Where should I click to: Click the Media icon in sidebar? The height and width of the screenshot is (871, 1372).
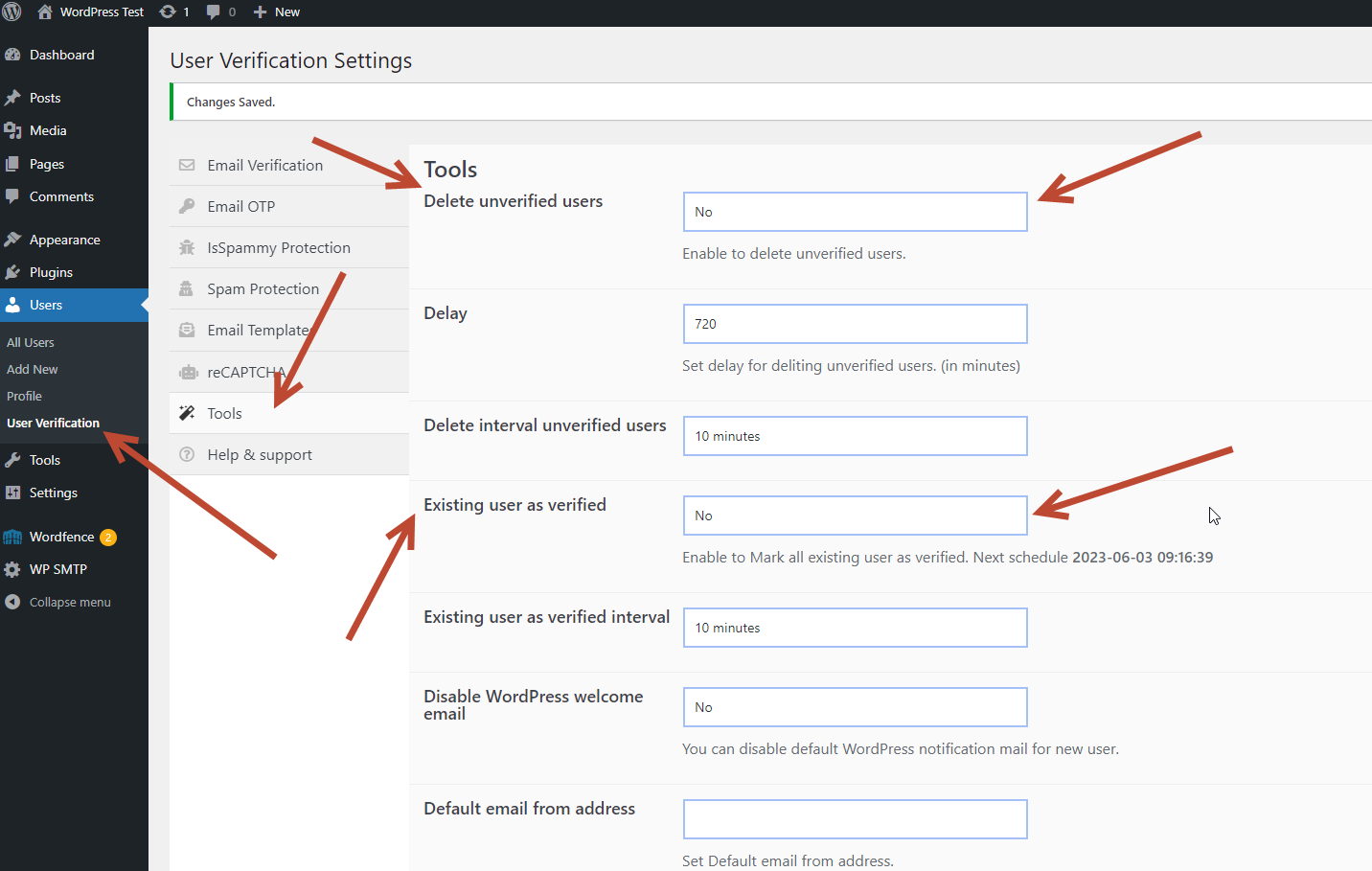12,130
